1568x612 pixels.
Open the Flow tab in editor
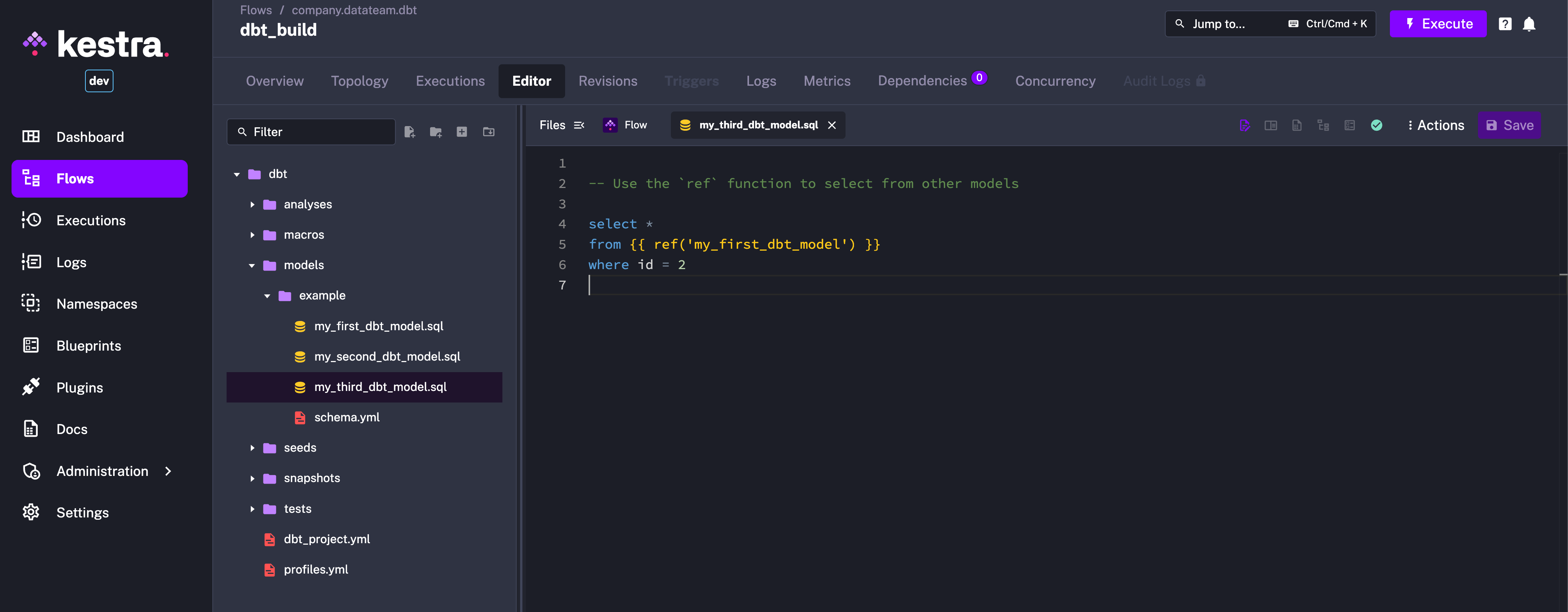click(636, 125)
